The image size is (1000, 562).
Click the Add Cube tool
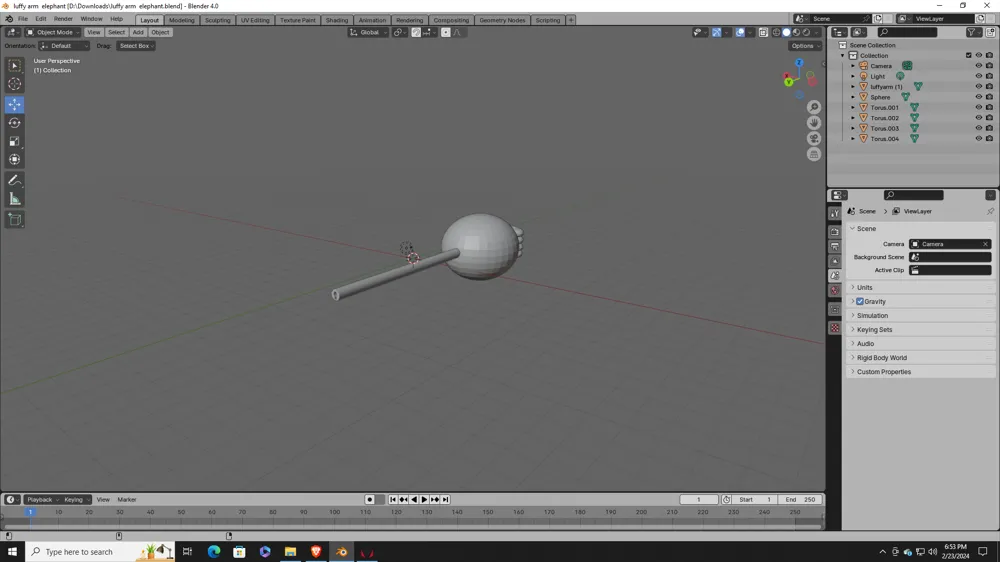[x=15, y=219]
